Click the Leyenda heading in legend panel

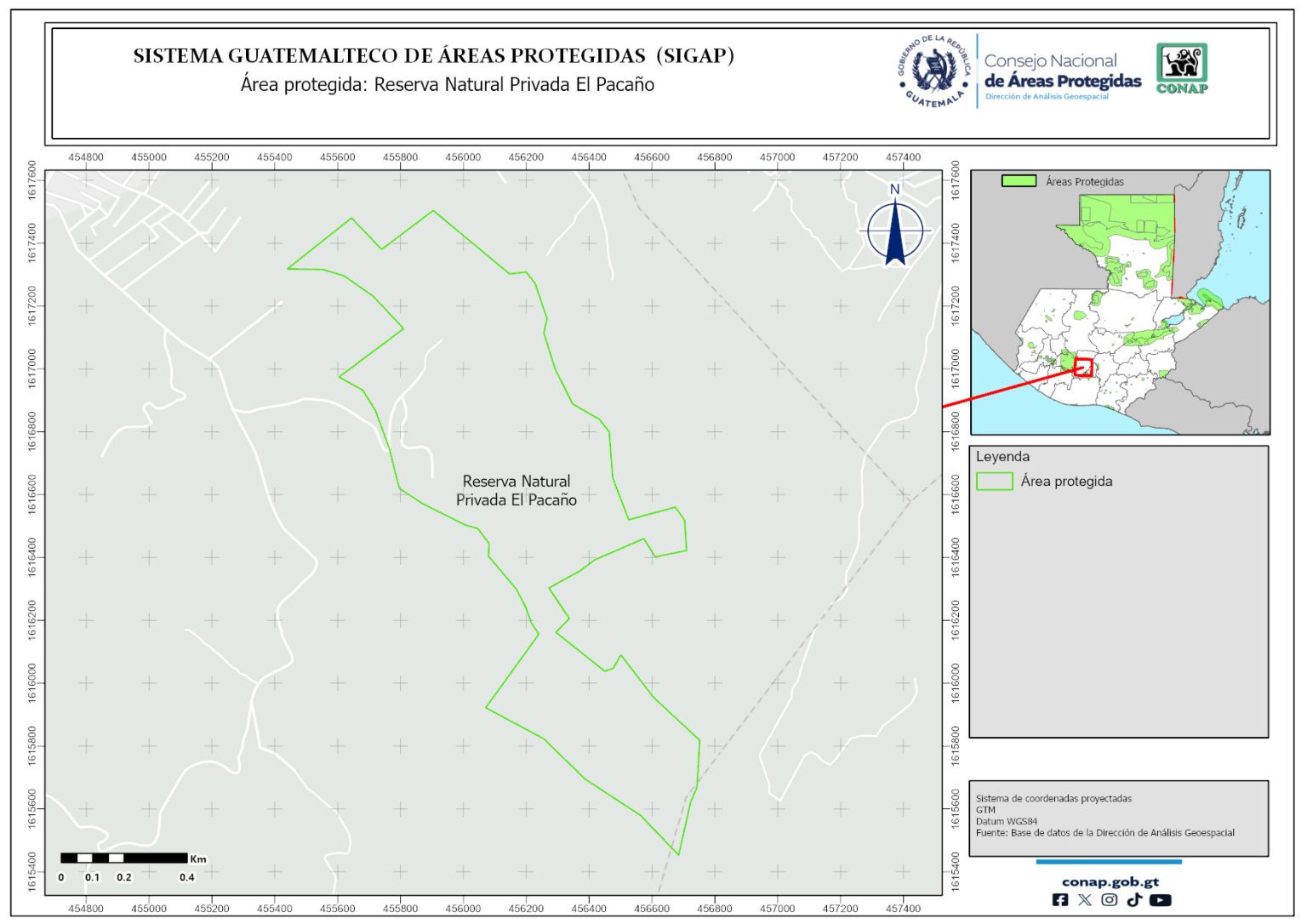1002,457
